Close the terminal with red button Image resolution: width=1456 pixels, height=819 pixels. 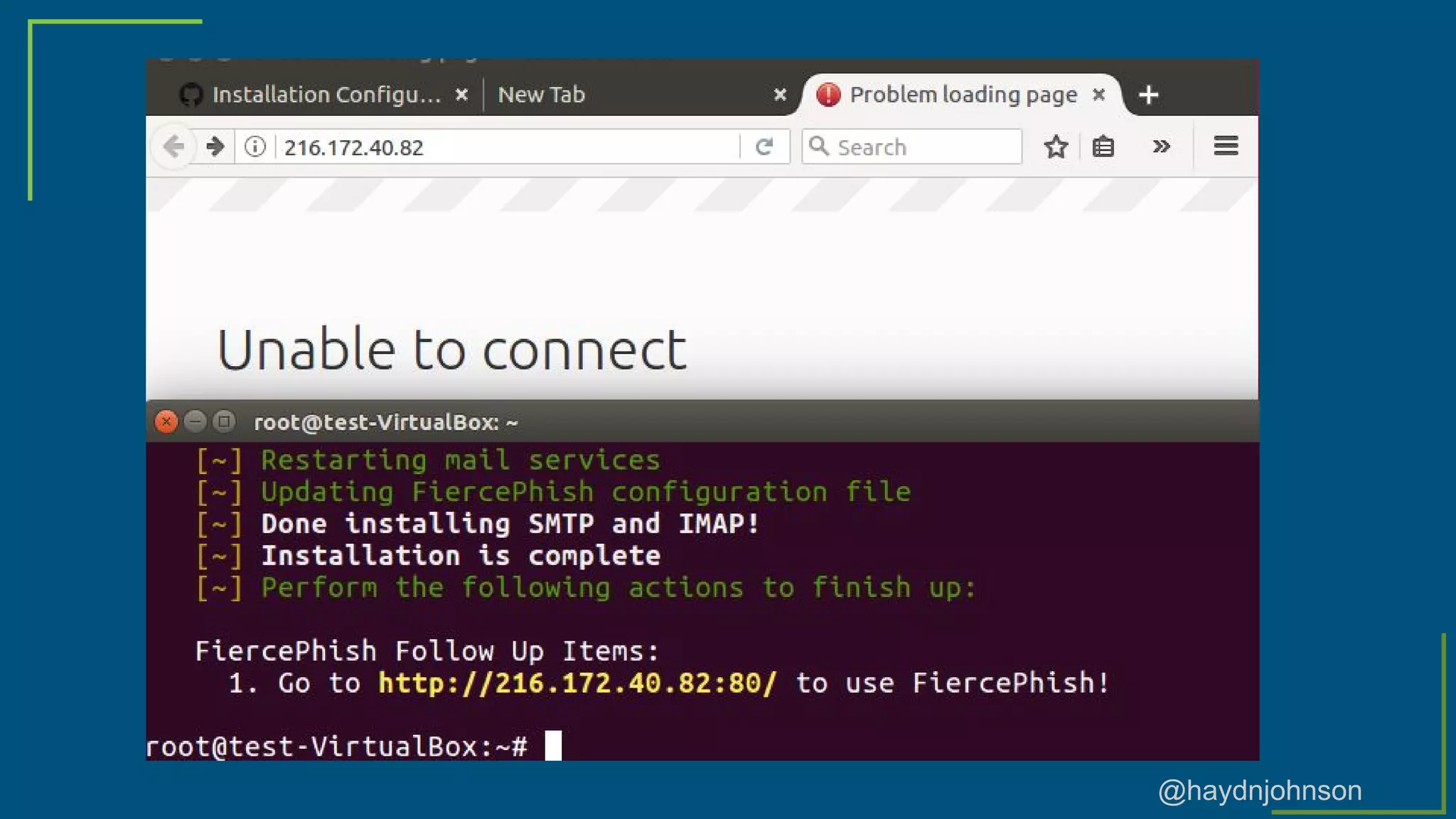166,422
